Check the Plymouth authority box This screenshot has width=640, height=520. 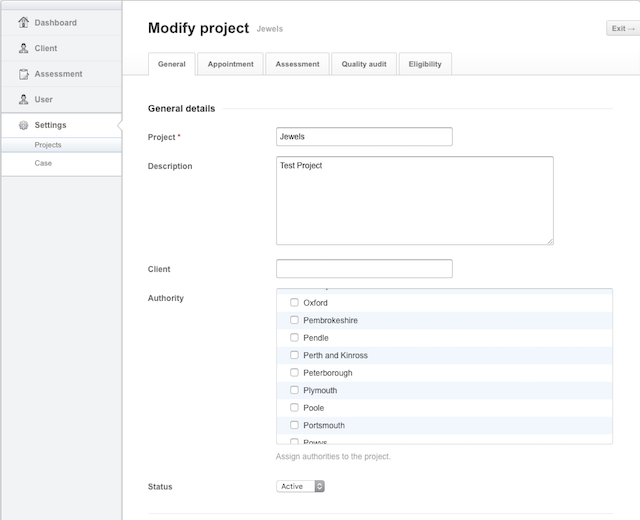coord(294,390)
